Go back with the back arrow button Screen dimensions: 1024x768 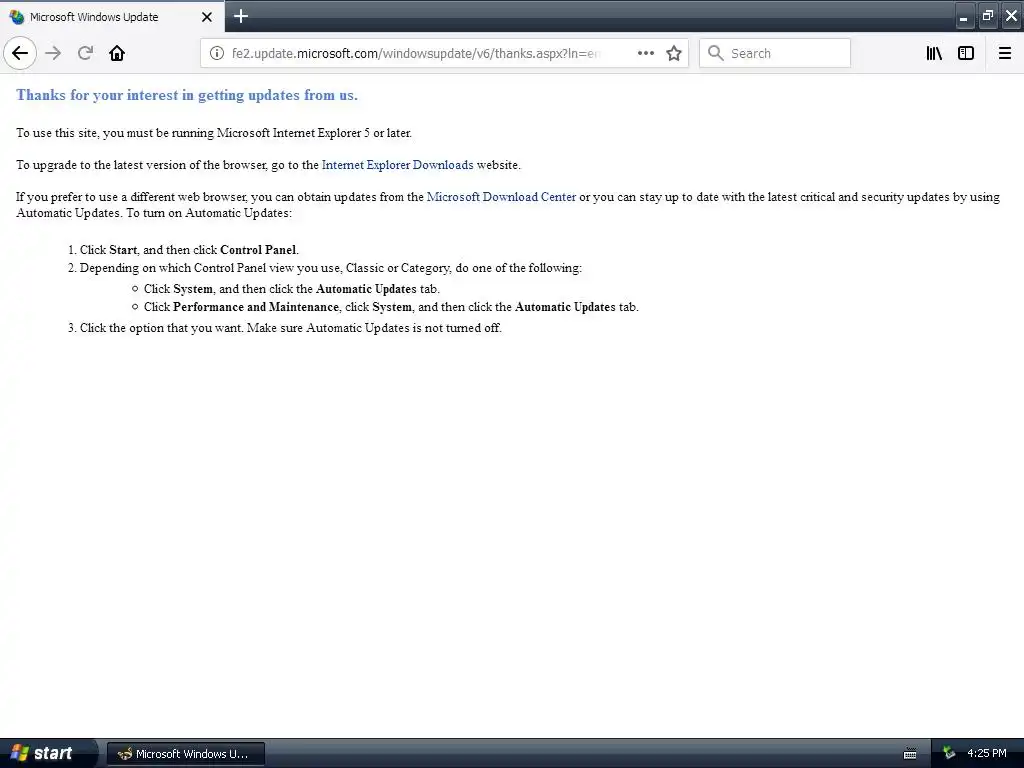(x=20, y=53)
